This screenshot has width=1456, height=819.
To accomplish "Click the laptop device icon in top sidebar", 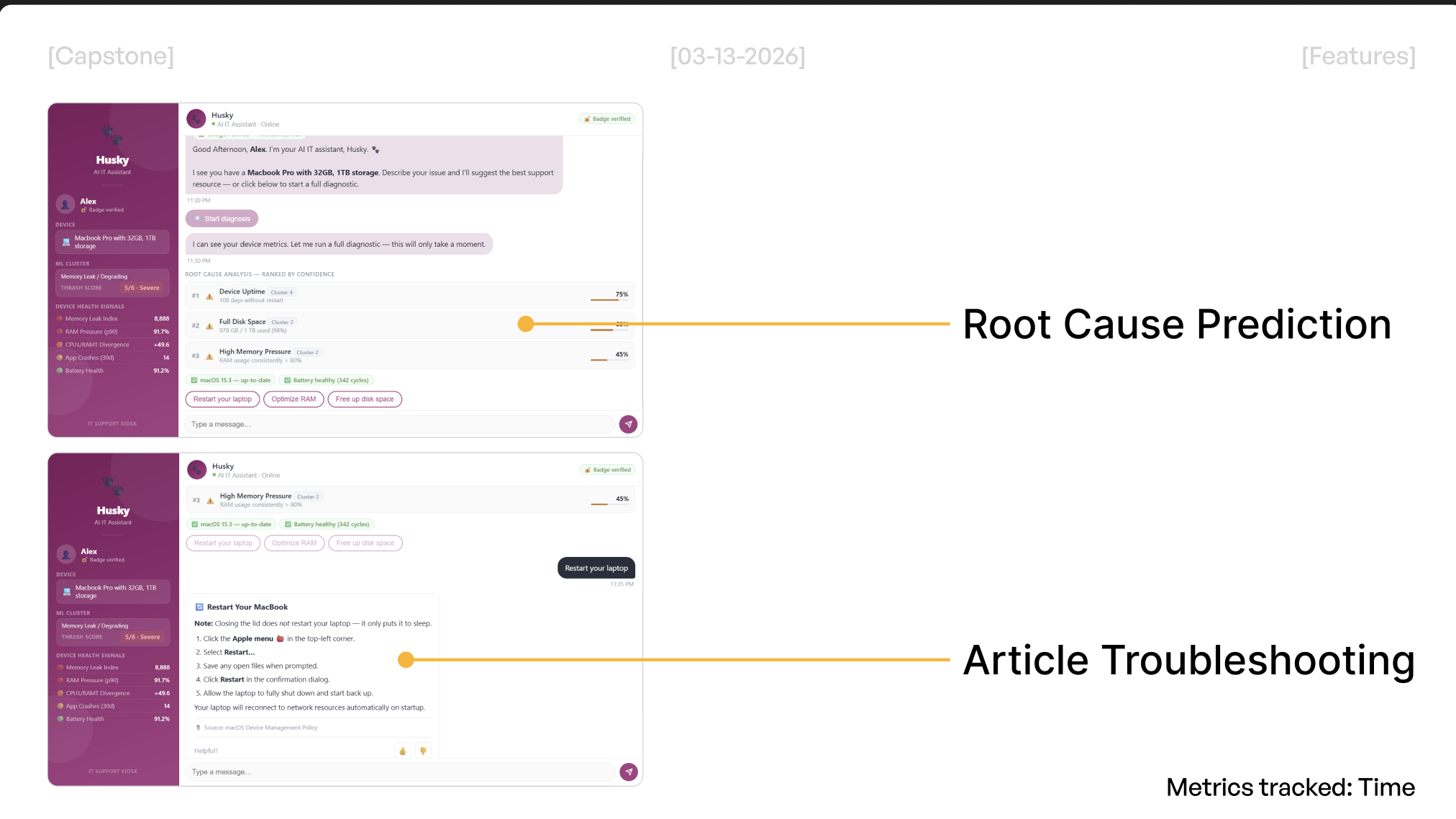I will click(x=66, y=242).
